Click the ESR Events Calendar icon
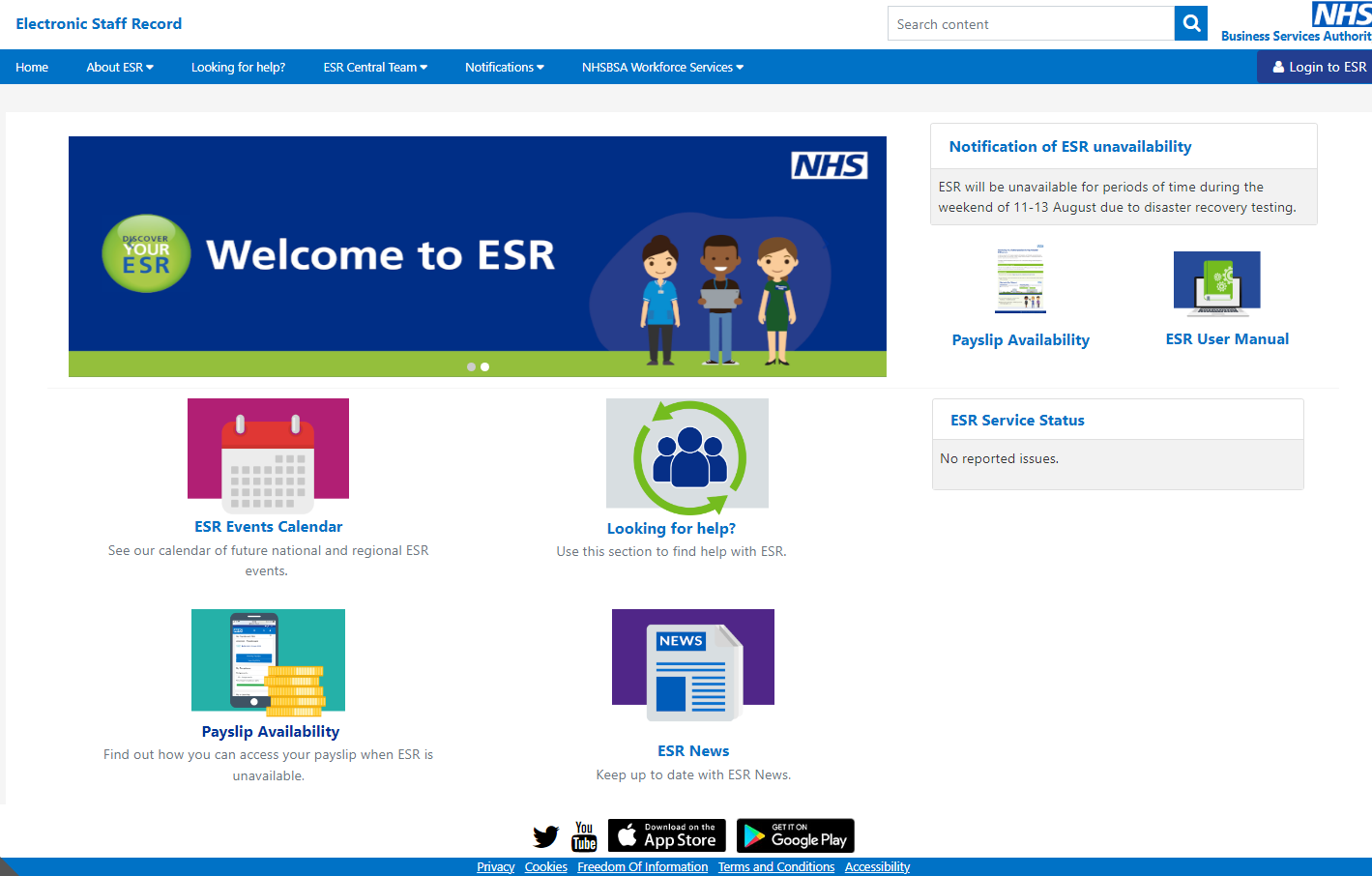Screen dimensions: 1372x876 [x=268, y=451]
